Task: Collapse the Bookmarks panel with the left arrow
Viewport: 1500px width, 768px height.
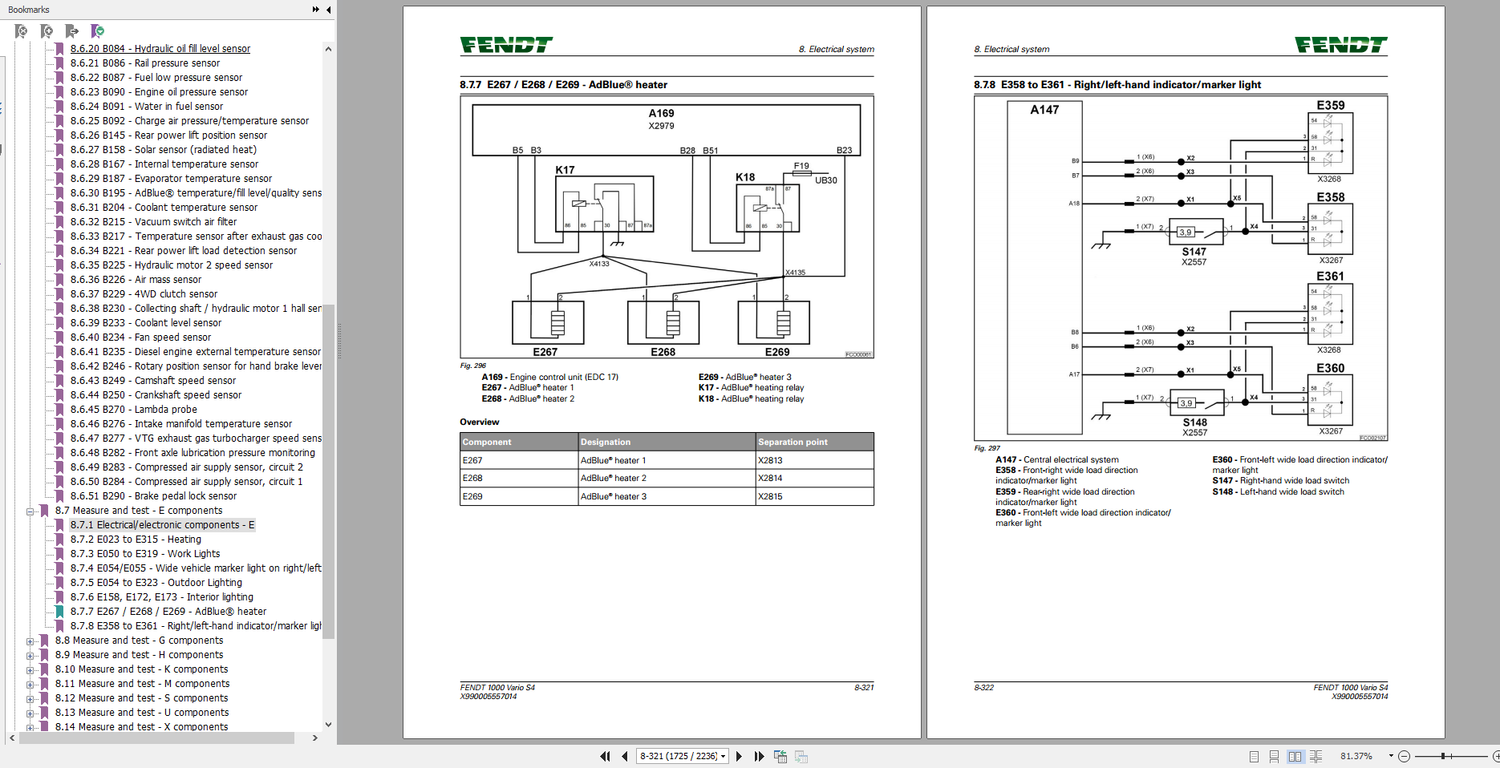Action: [x=328, y=9]
